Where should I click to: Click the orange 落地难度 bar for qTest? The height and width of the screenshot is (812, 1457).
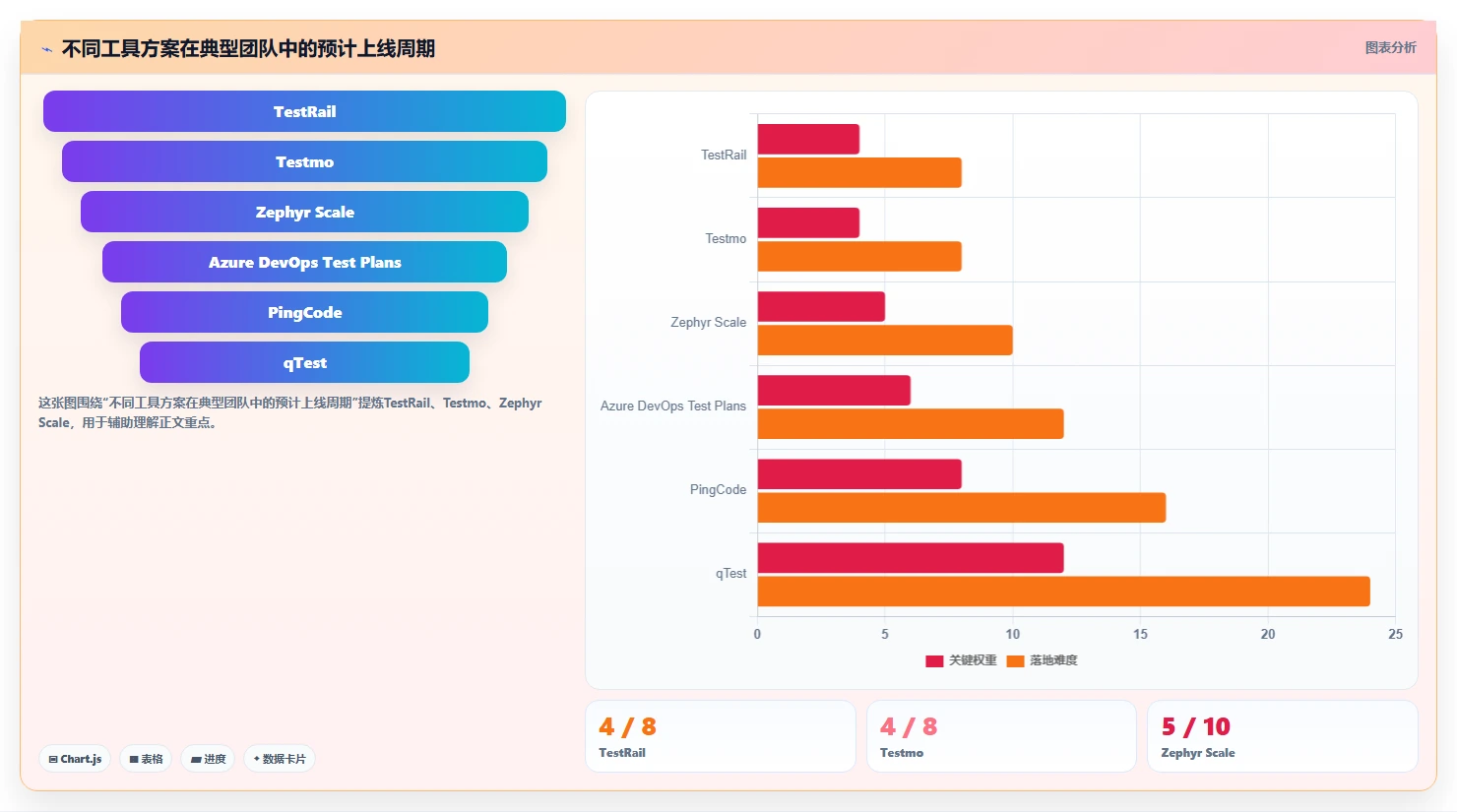(x=1063, y=591)
